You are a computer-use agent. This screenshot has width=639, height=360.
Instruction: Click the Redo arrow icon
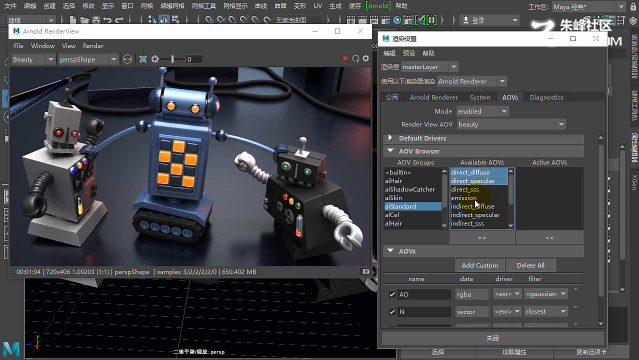point(119,20)
